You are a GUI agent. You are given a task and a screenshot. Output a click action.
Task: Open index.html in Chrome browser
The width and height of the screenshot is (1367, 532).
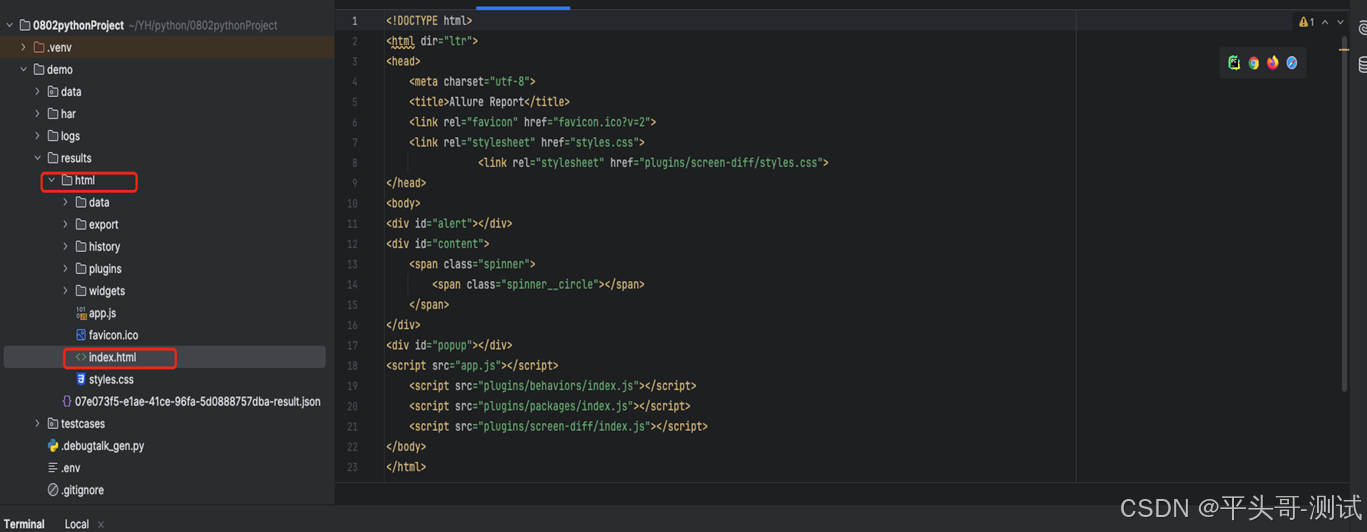tap(1253, 62)
